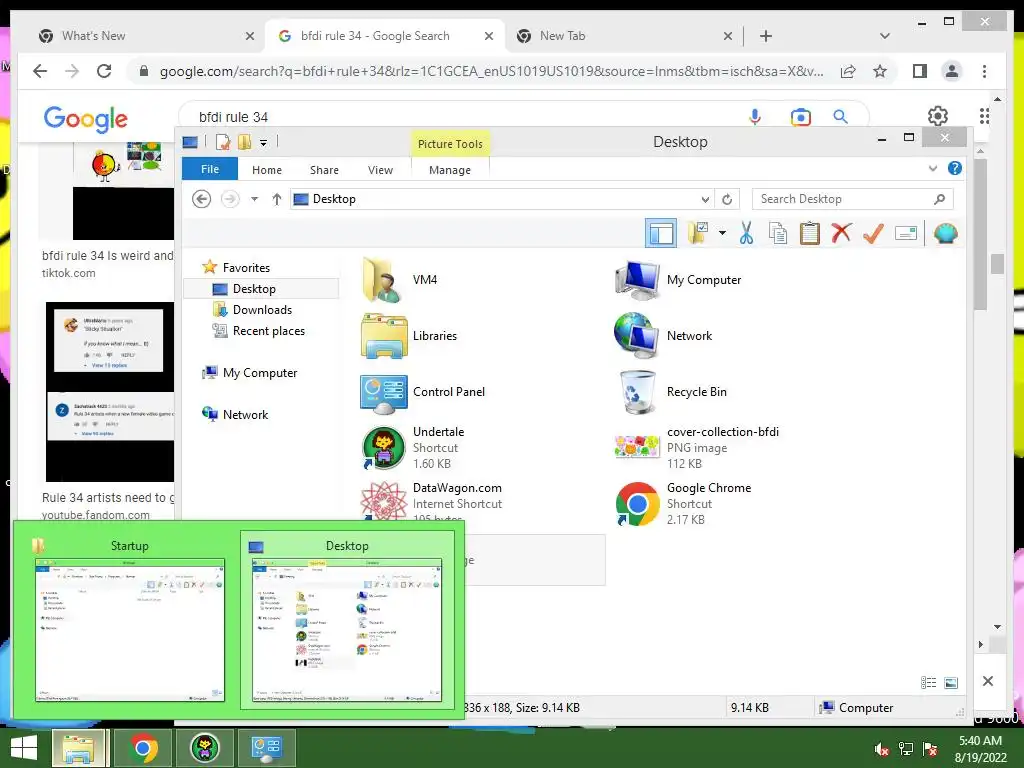
Task: Click the Google voice search microphone
Action: pos(755,117)
